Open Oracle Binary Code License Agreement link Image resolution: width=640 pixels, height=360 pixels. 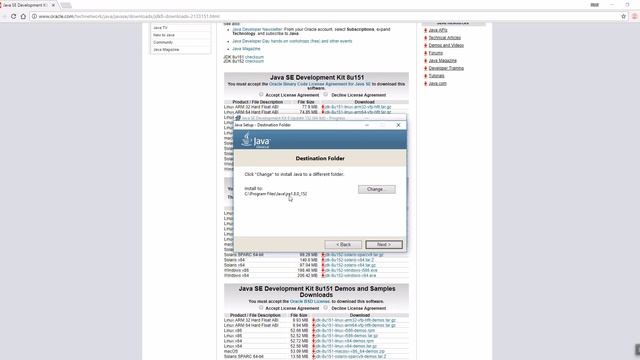tap(320, 84)
